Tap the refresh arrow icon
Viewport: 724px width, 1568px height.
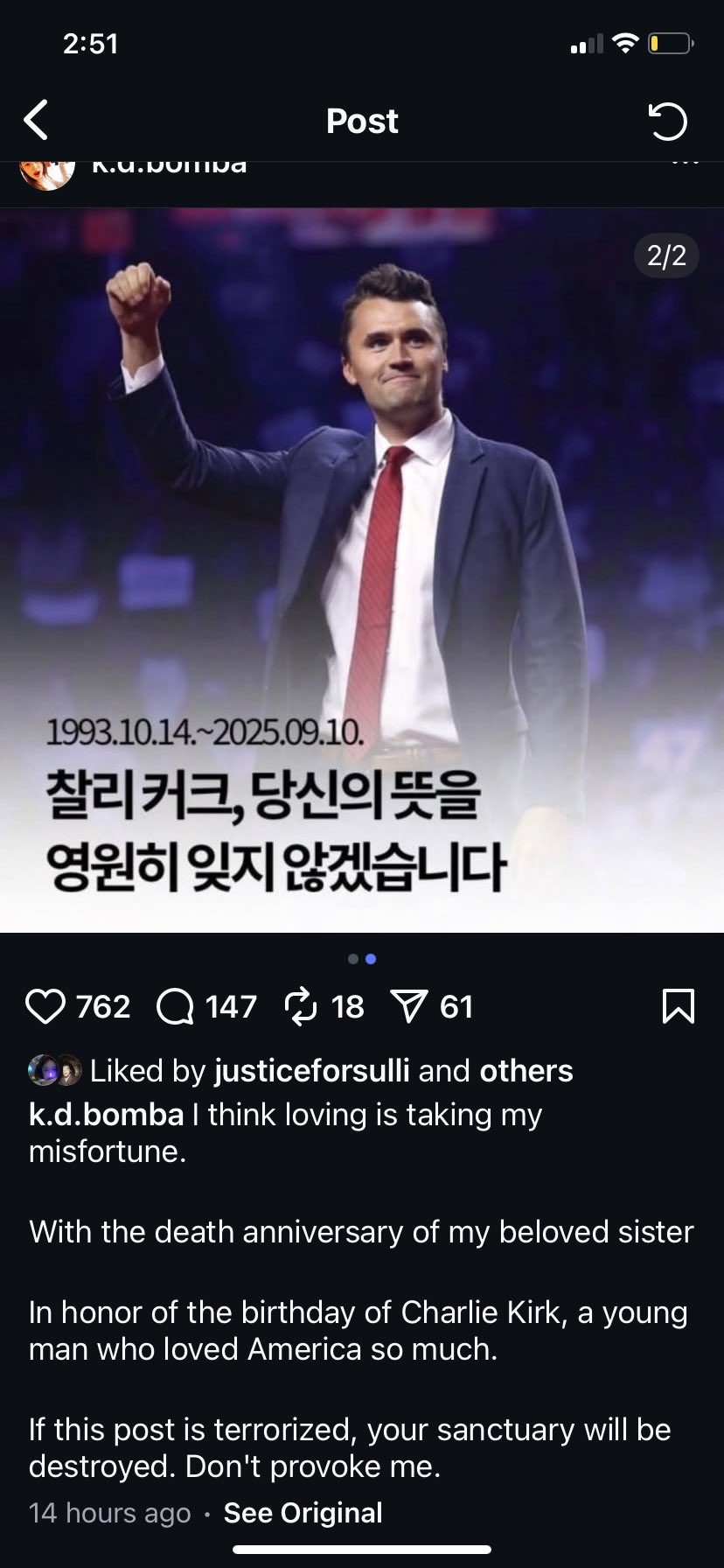coord(668,121)
